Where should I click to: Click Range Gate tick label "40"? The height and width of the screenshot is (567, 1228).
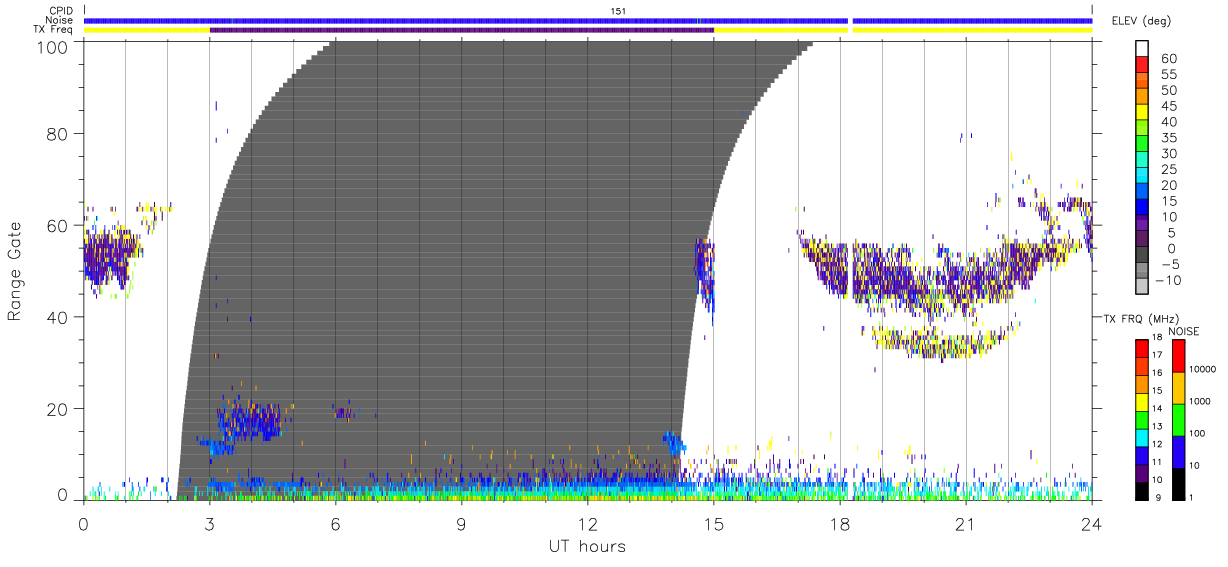coord(58,317)
